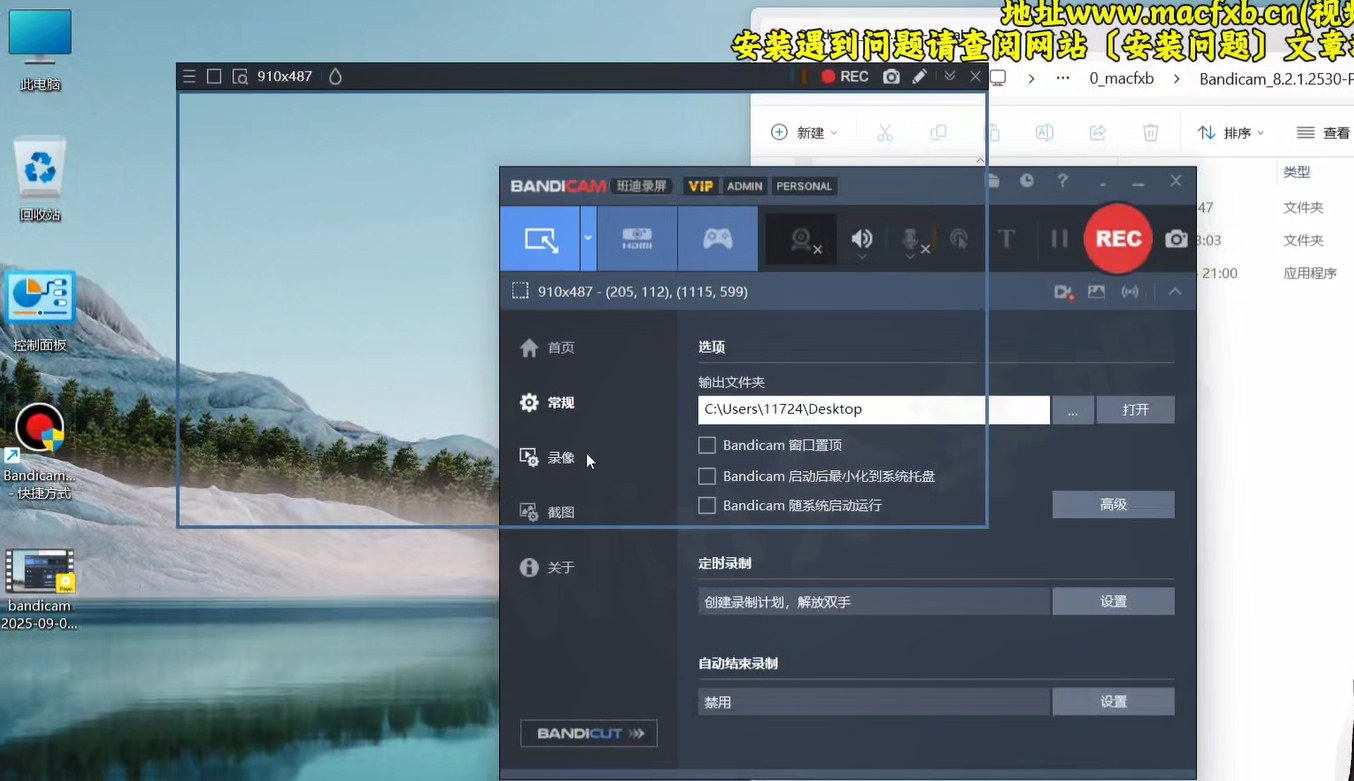Click the 高级 advanced options button

(1113, 505)
